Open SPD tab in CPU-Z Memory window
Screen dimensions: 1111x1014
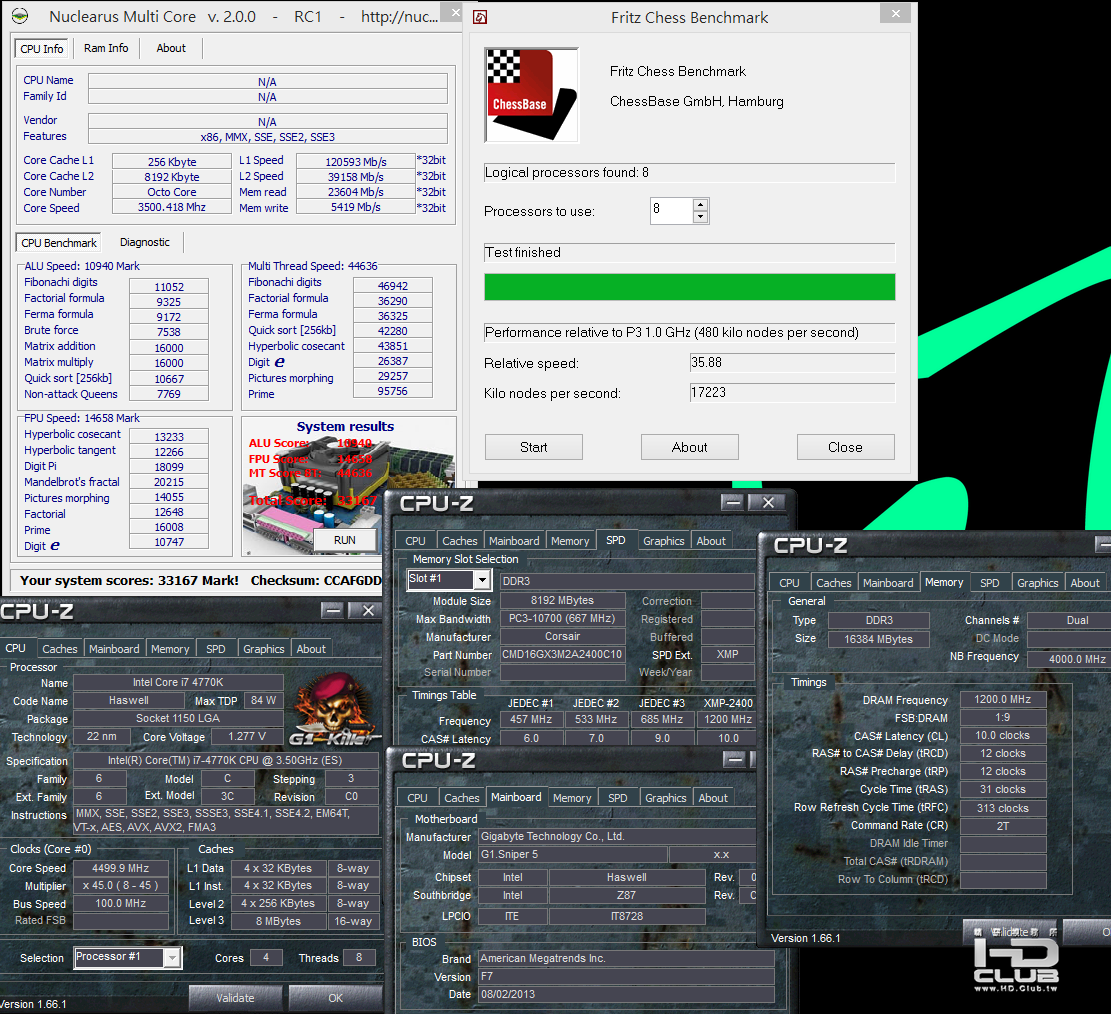click(x=990, y=582)
